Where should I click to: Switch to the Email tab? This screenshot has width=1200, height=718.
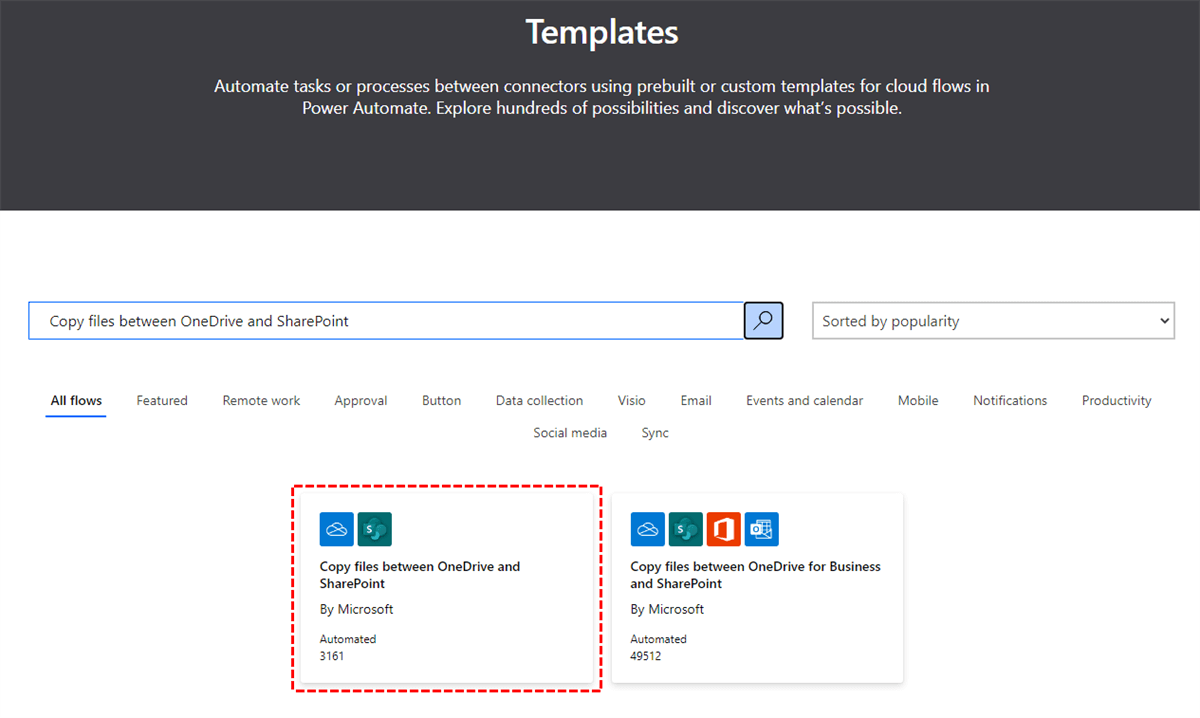tap(696, 401)
